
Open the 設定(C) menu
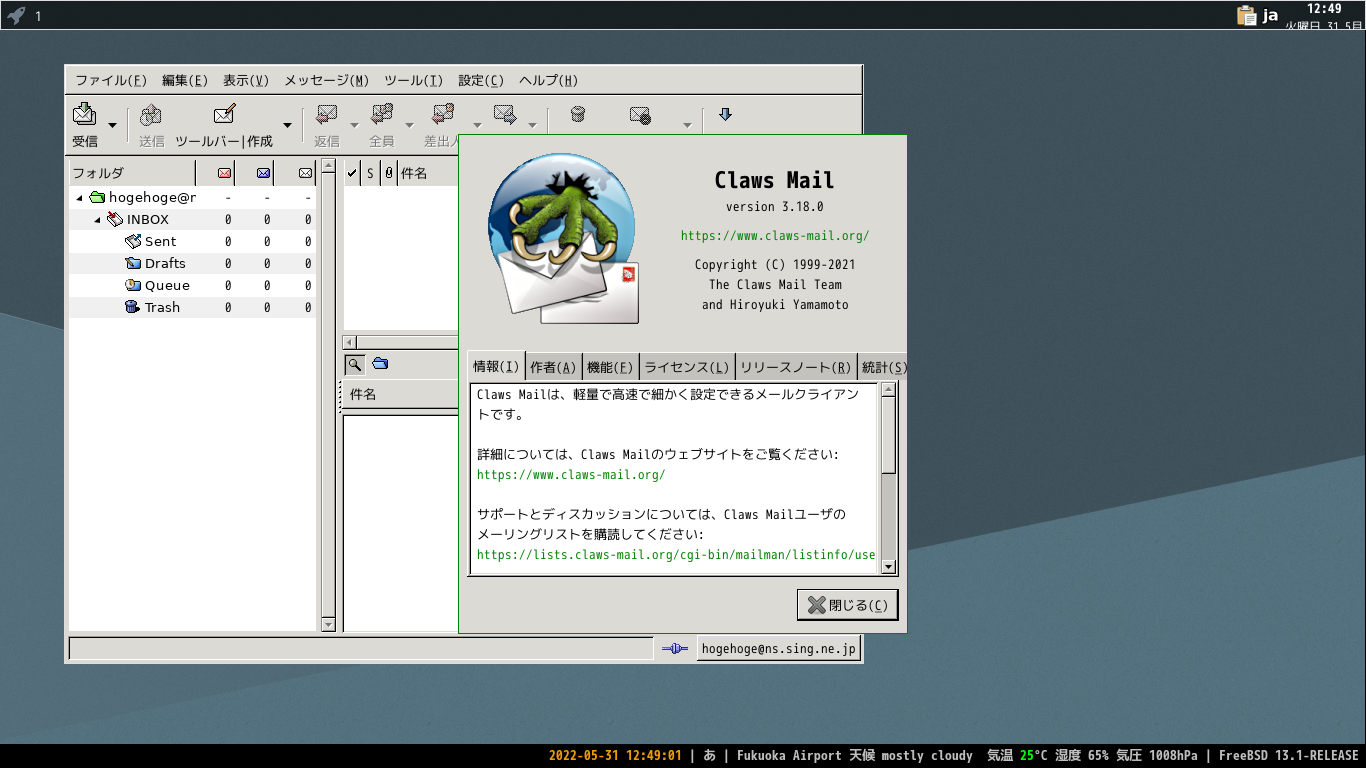(x=481, y=81)
